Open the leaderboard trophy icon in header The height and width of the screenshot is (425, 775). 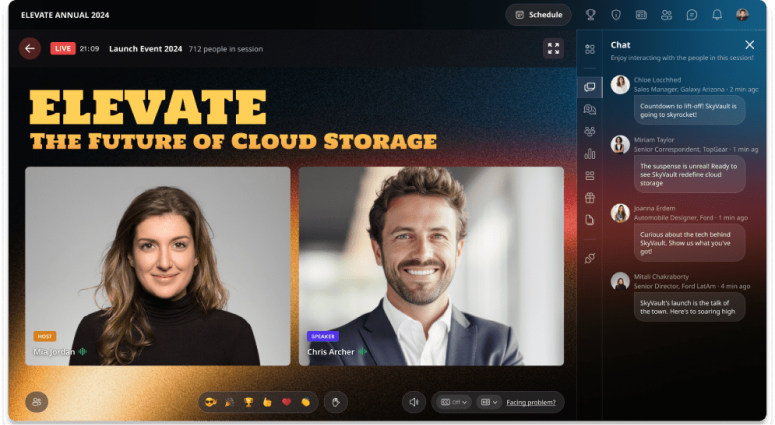pyautogui.click(x=591, y=15)
